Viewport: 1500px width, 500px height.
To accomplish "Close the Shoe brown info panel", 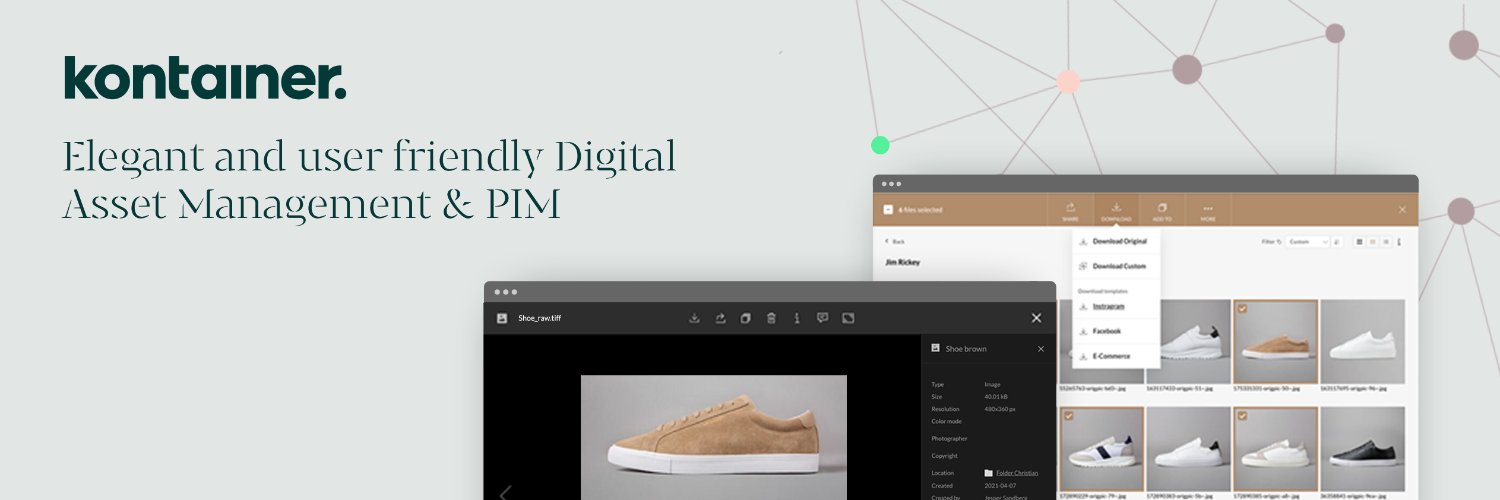I will click(1040, 349).
